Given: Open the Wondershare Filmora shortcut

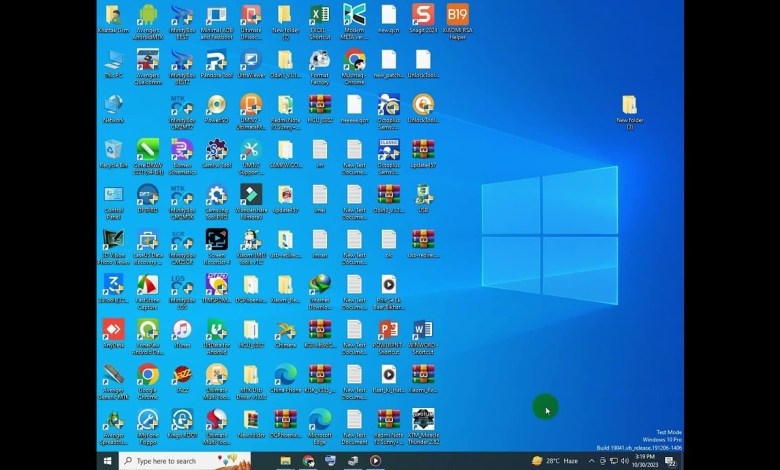Looking at the screenshot, I should point(251,195).
